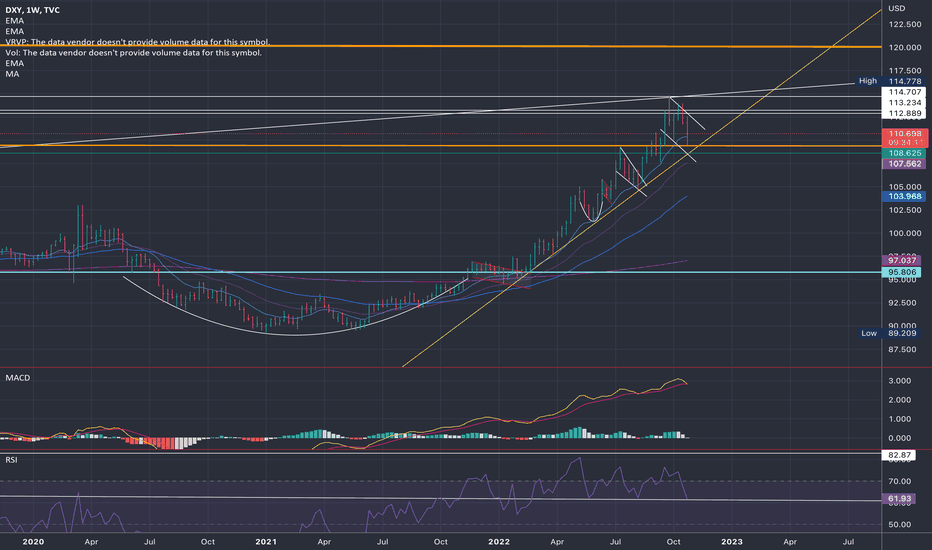This screenshot has width=932, height=550.
Task: Select the third EMA legend entry above MA
Action: pos(15,64)
